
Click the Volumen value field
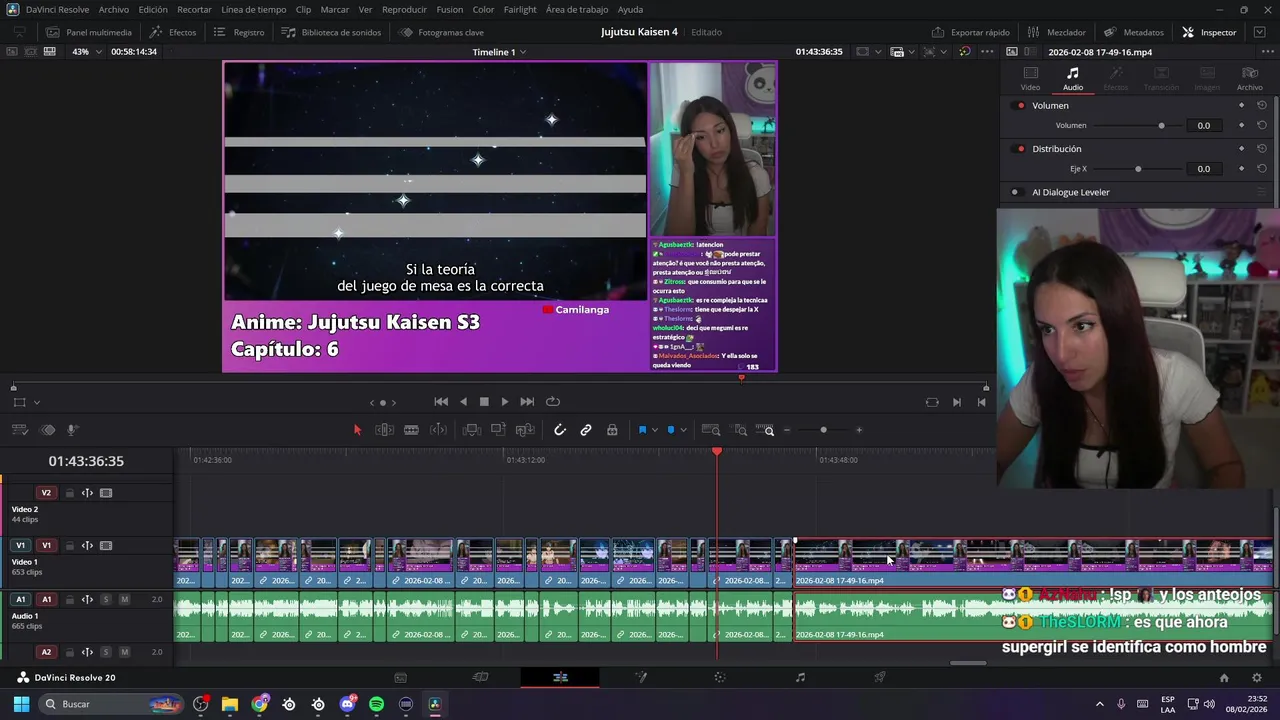[1204, 126]
